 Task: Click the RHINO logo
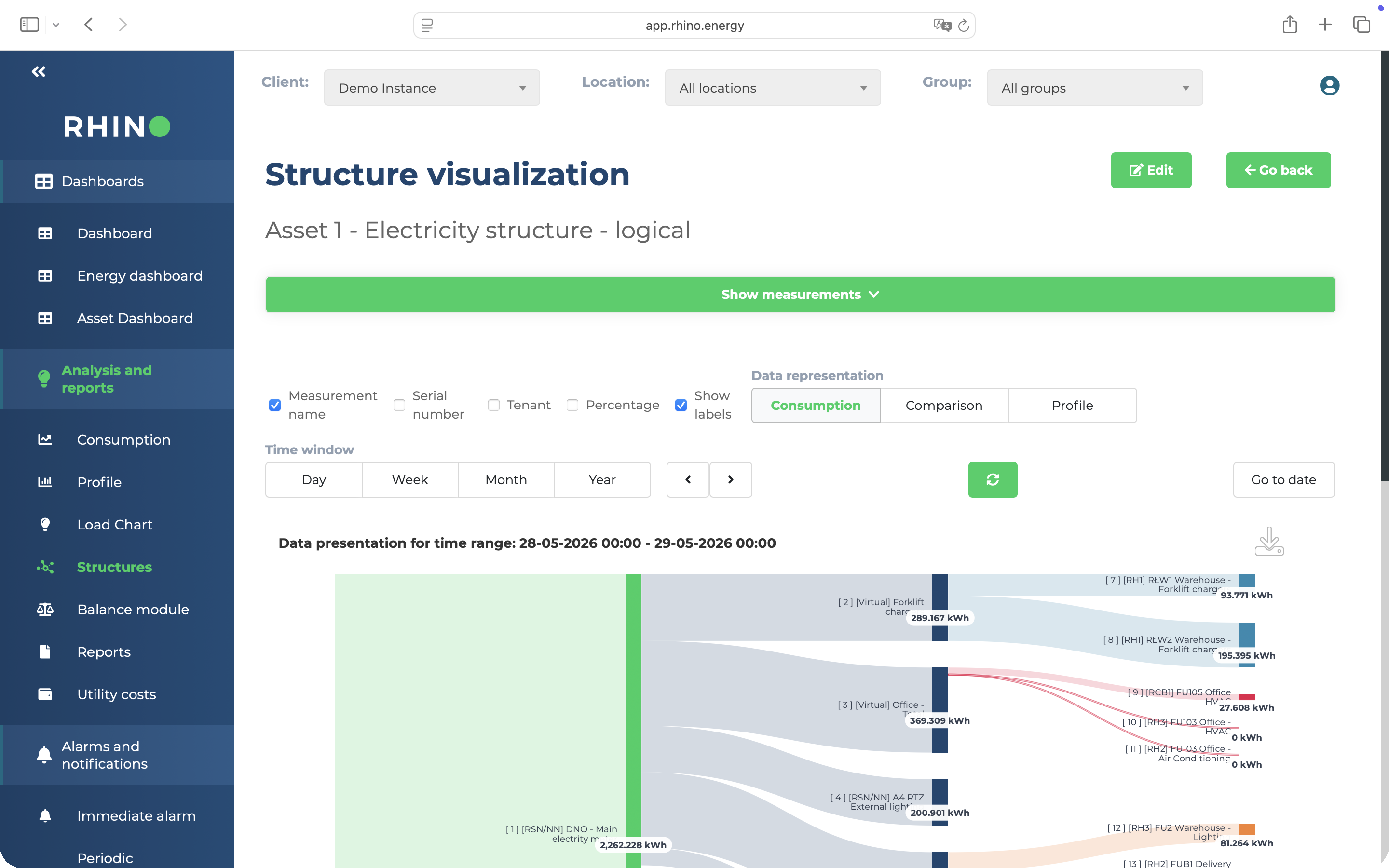117,126
